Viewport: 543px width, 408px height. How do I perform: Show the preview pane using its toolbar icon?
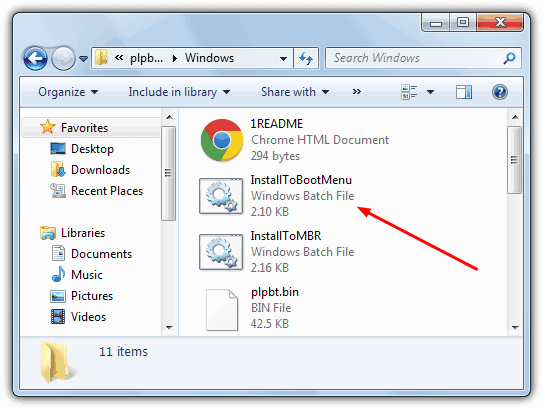coord(464,92)
